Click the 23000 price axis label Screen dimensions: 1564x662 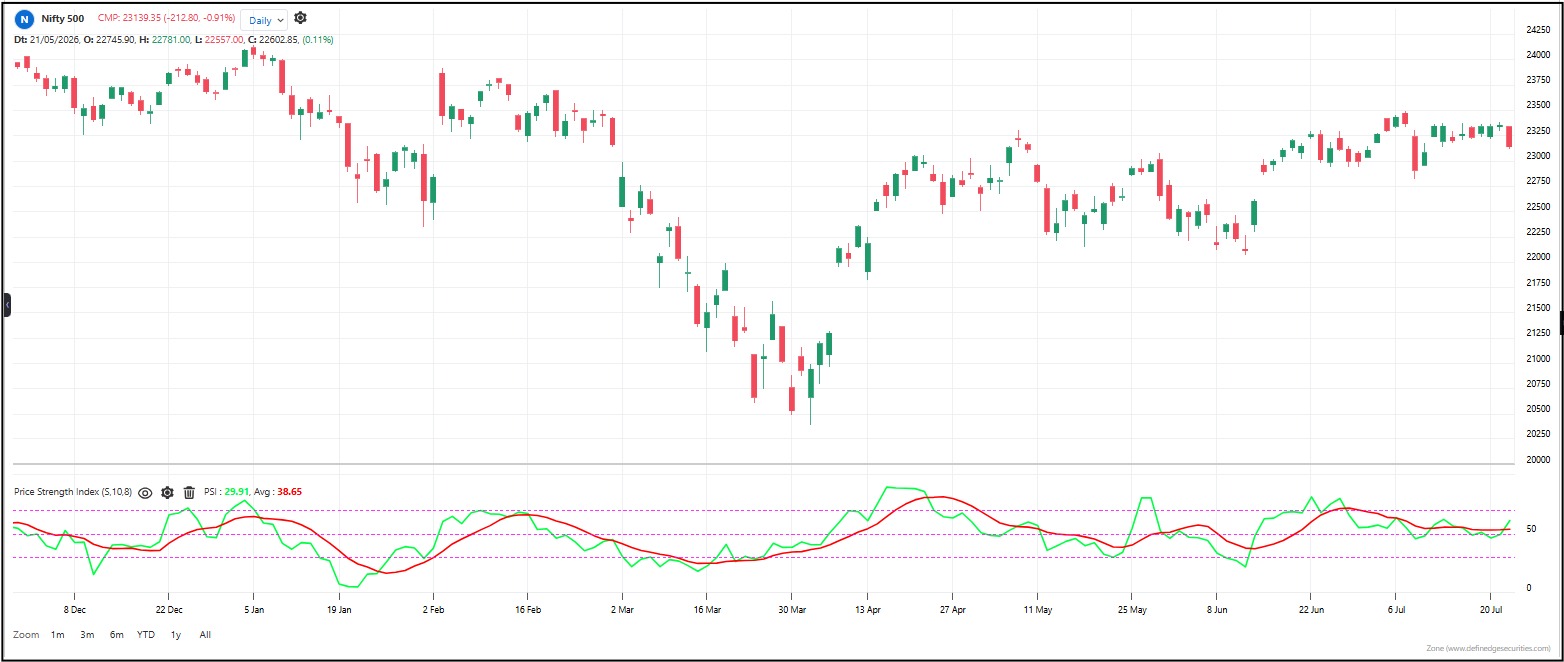(x=1537, y=156)
